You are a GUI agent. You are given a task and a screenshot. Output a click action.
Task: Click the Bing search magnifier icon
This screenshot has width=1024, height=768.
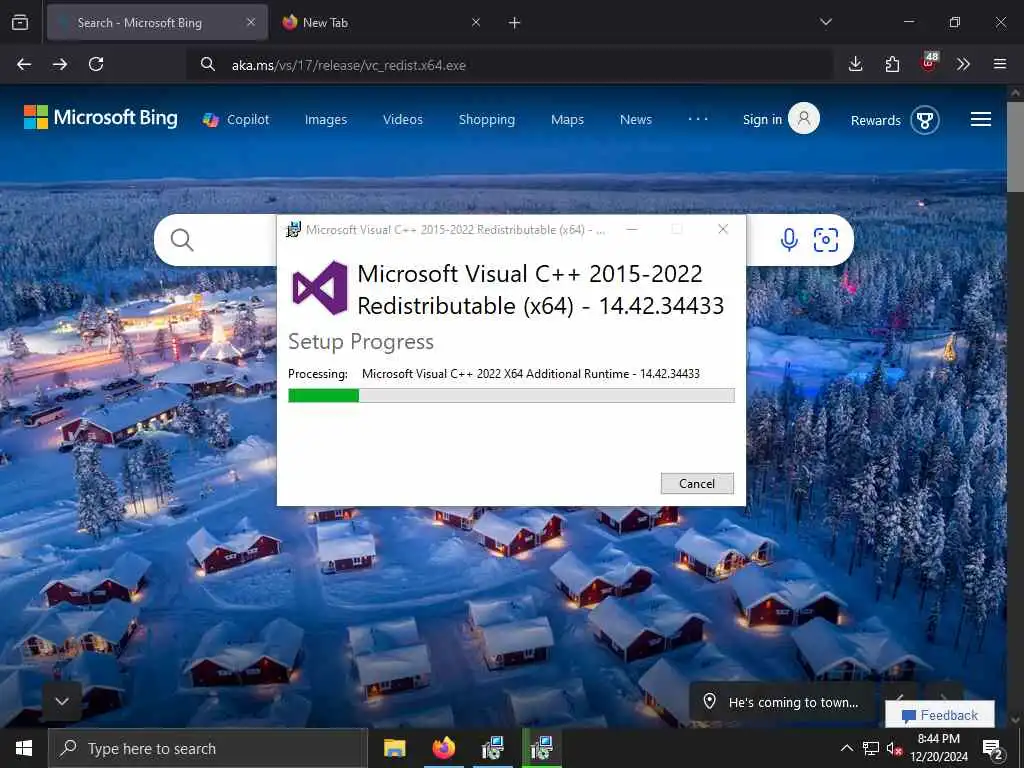click(182, 240)
